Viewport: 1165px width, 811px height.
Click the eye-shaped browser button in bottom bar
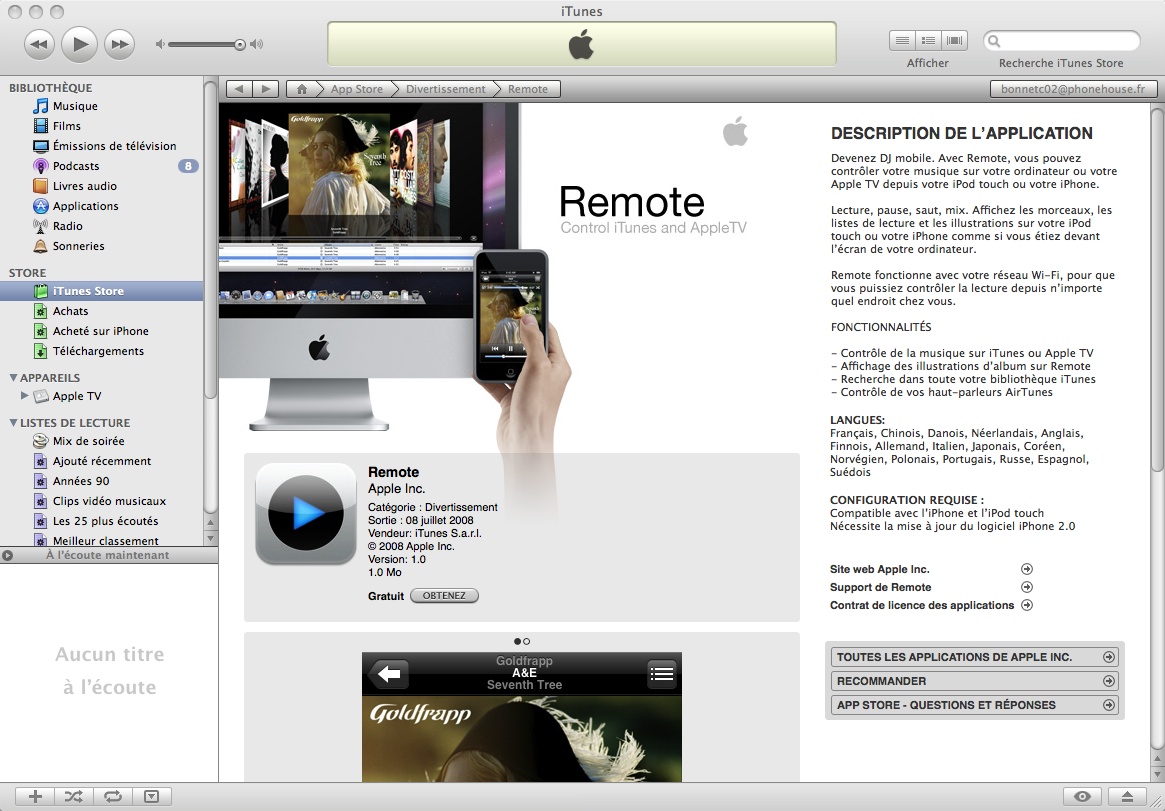coord(1082,797)
